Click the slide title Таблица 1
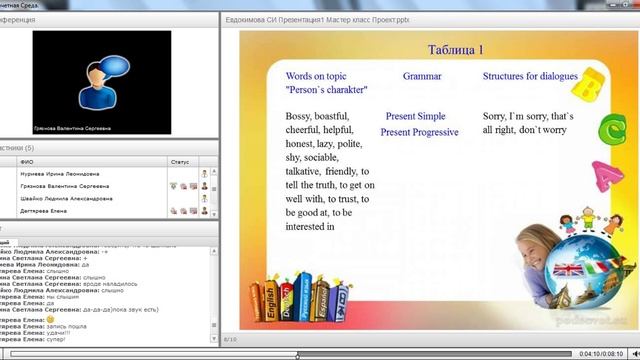The image size is (640, 360). pyautogui.click(x=456, y=50)
